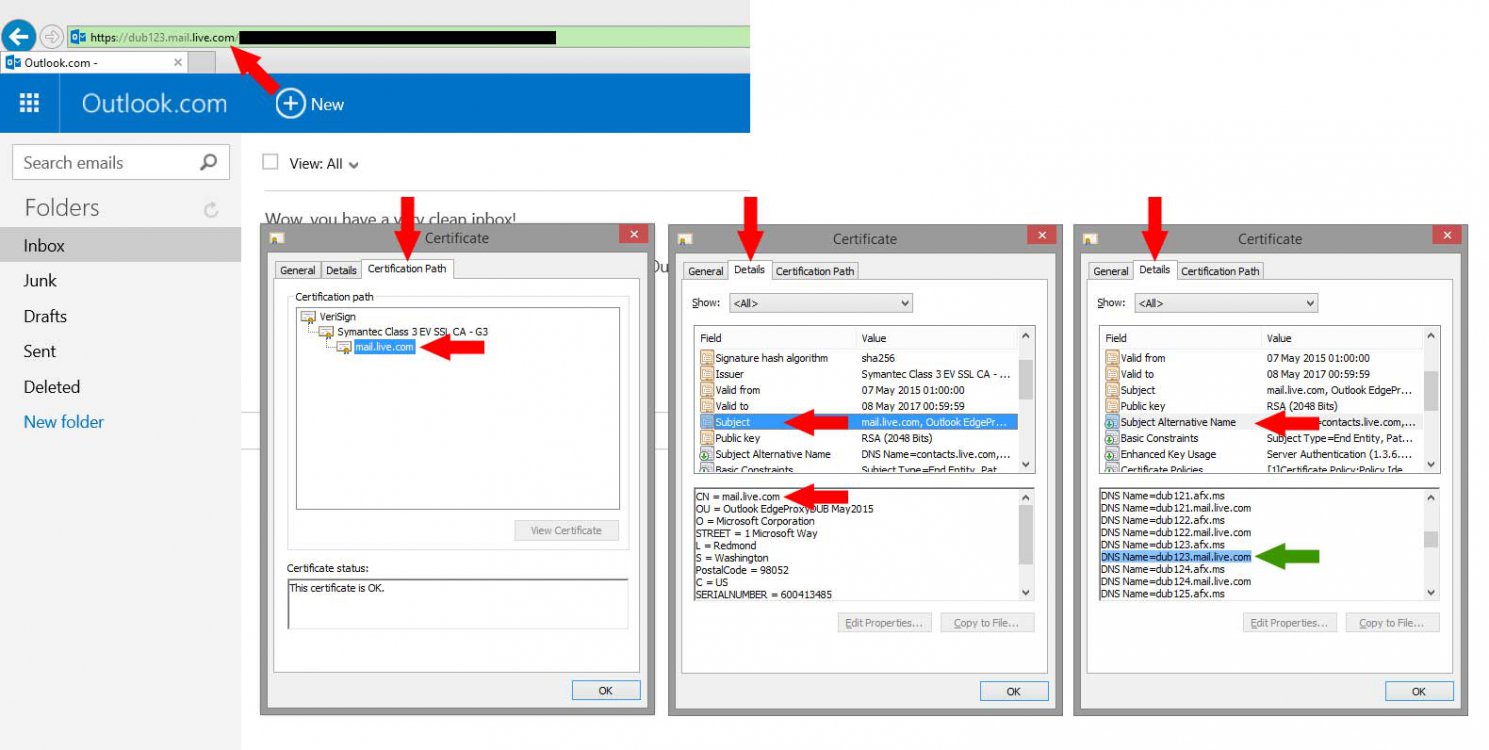1489x750 pixels.
Task: Click the browser back arrow button
Action: (19, 37)
